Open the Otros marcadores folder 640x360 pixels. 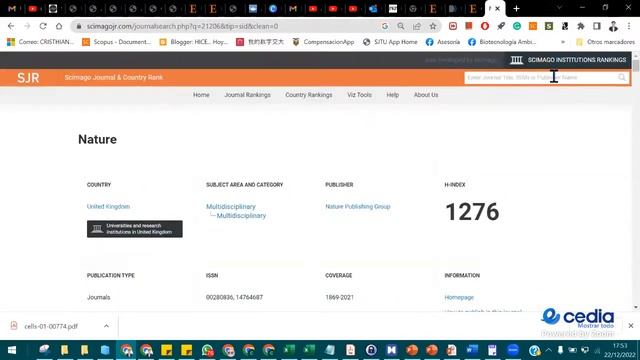click(x=605, y=42)
